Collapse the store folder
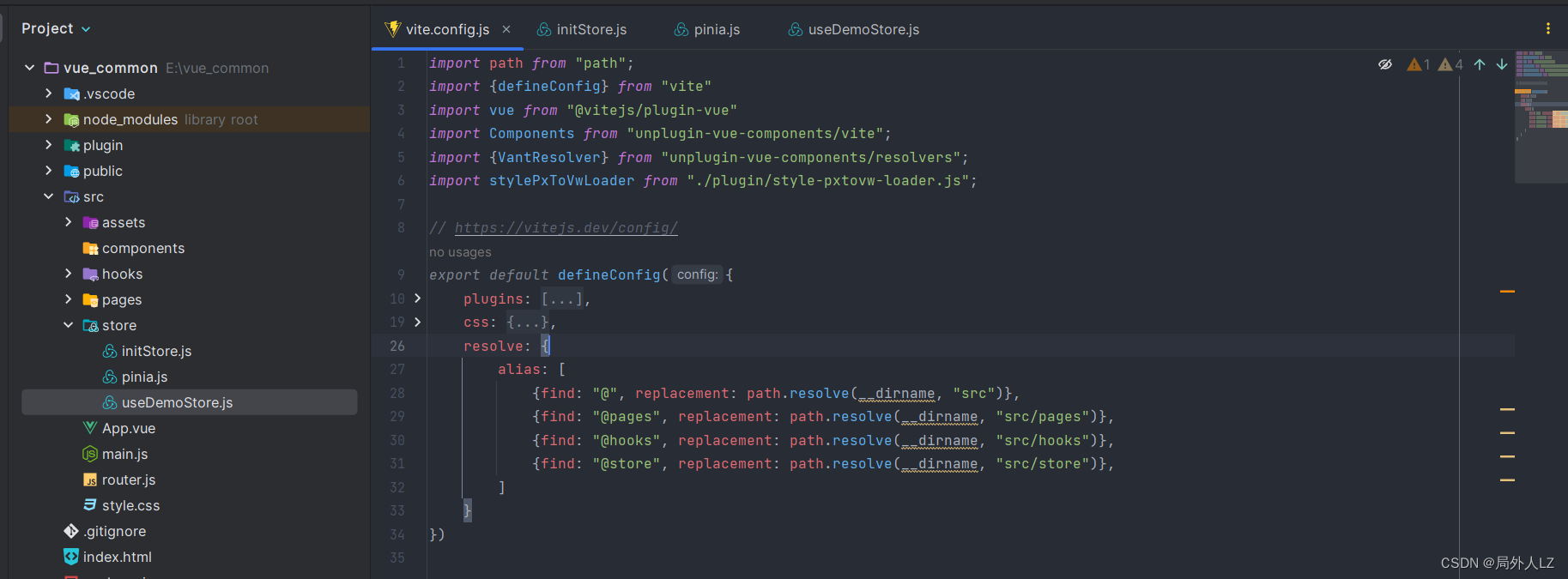 (x=68, y=325)
